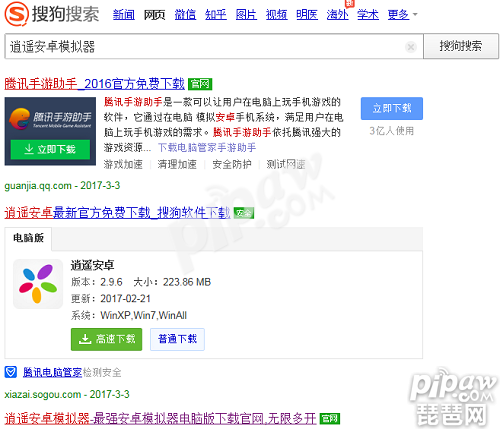The width and height of the screenshot is (500, 429).
Task: Click guanjia.qq.com URL text
Action: [38, 186]
